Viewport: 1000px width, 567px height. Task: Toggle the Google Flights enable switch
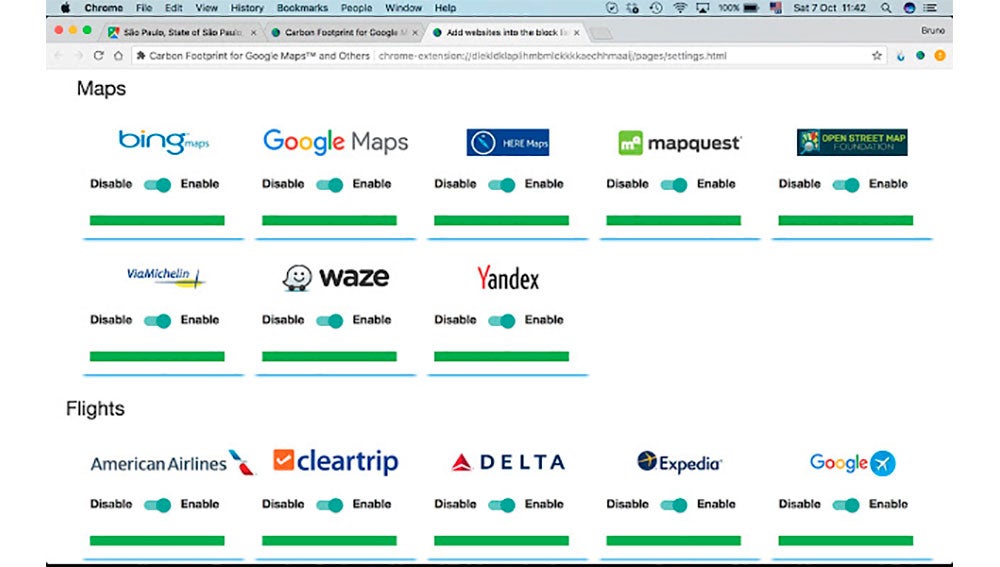846,505
